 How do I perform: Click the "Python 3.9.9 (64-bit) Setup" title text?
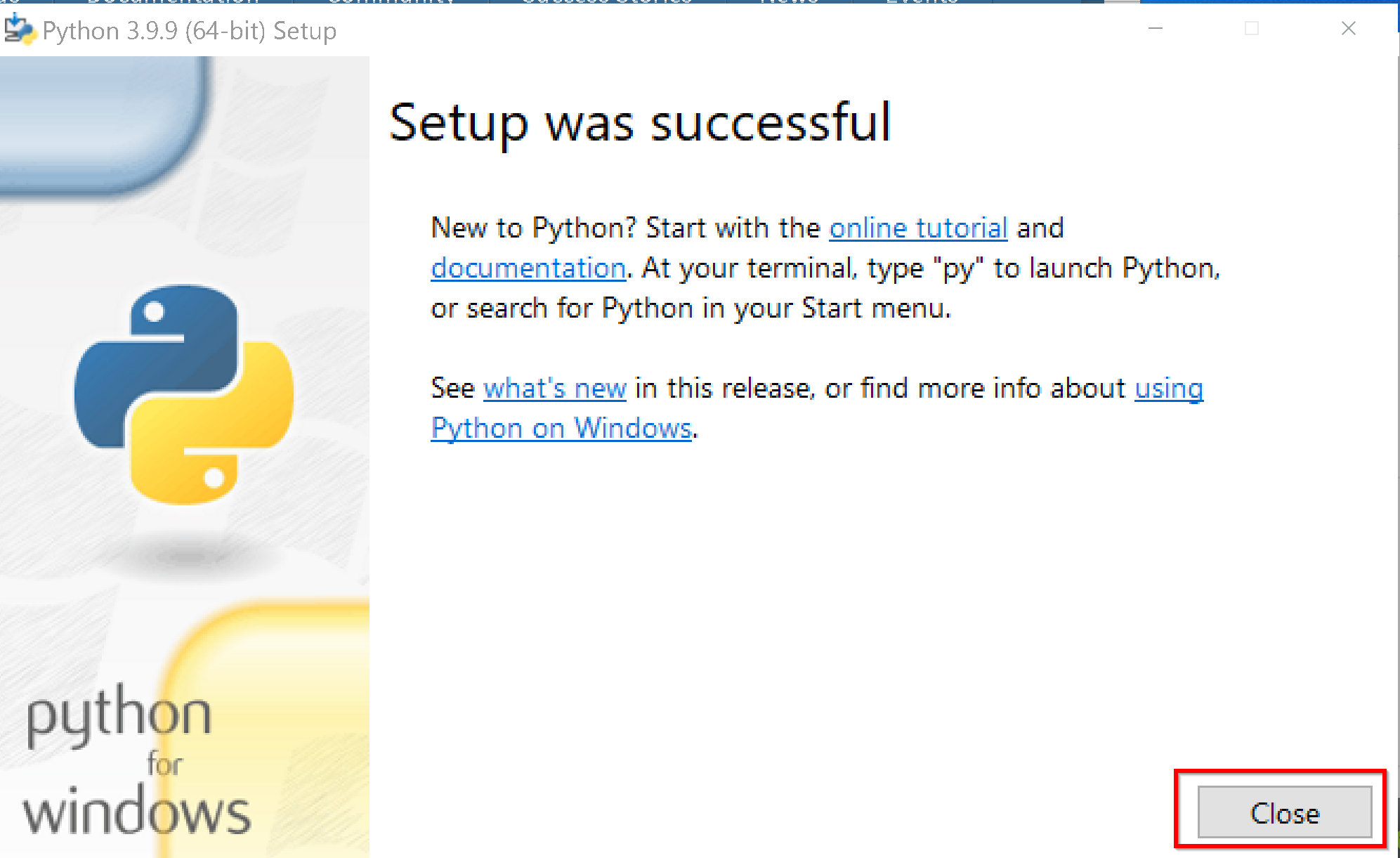tap(189, 31)
